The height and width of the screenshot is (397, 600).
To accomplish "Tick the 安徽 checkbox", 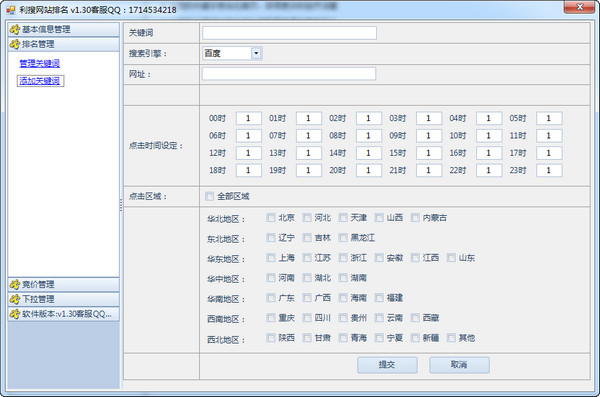I will click(x=379, y=258).
